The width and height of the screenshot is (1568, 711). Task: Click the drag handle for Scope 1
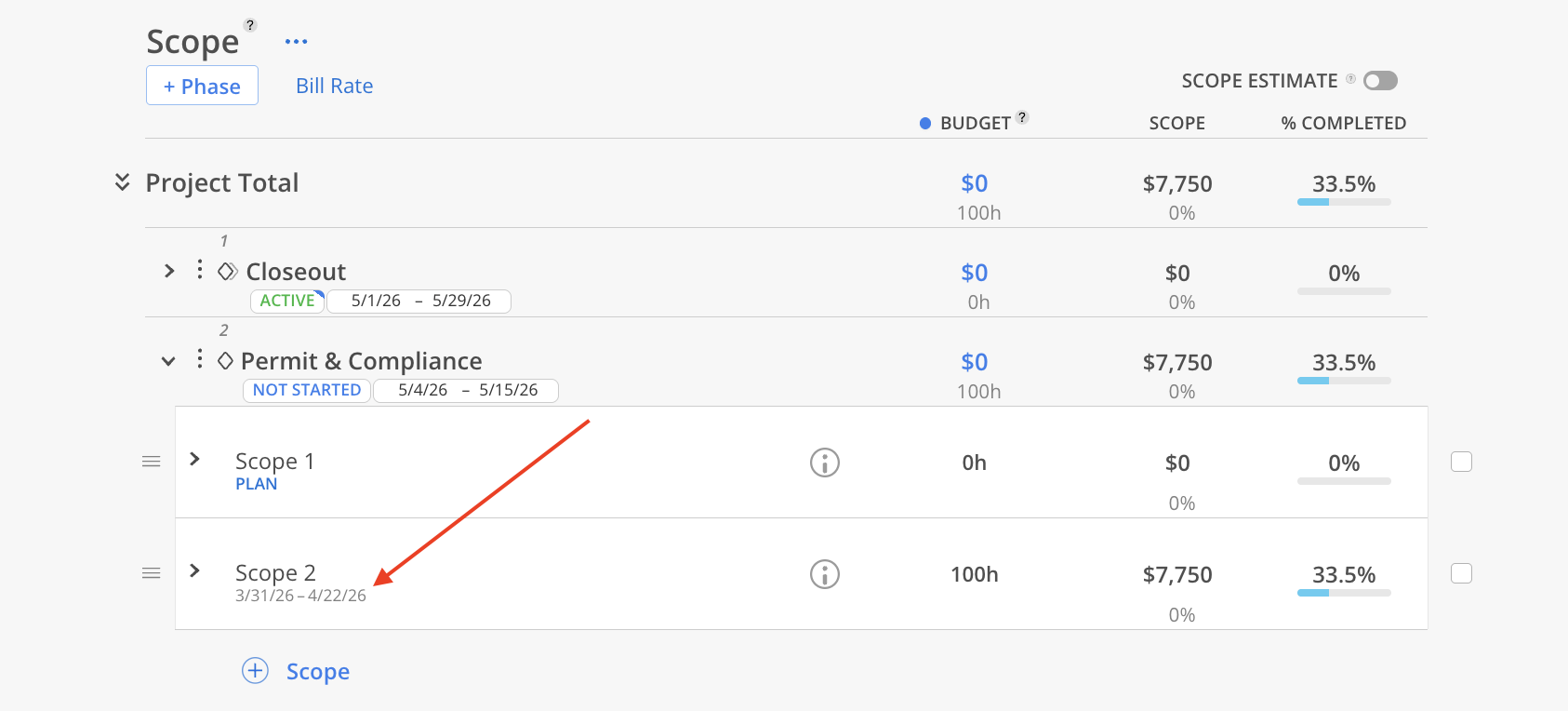pyautogui.click(x=152, y=462)
